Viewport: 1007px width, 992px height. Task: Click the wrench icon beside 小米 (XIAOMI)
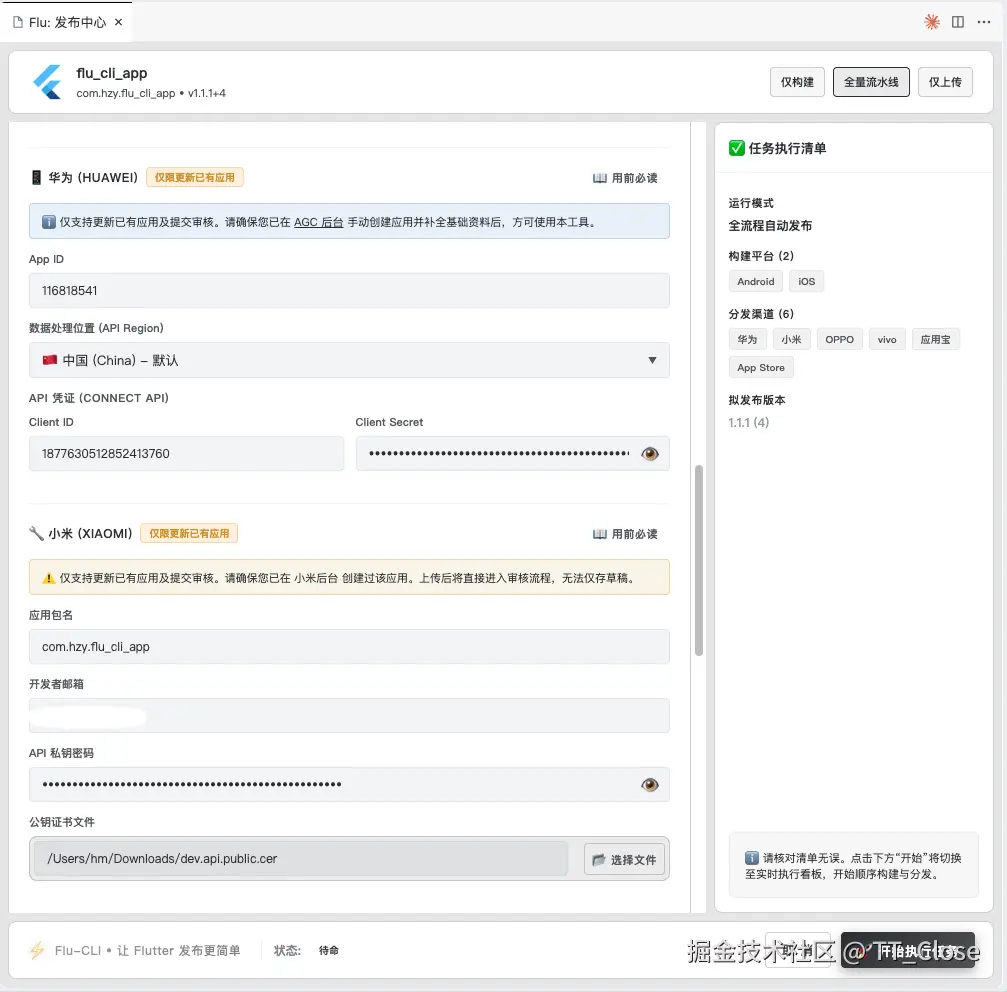point(37,533)
